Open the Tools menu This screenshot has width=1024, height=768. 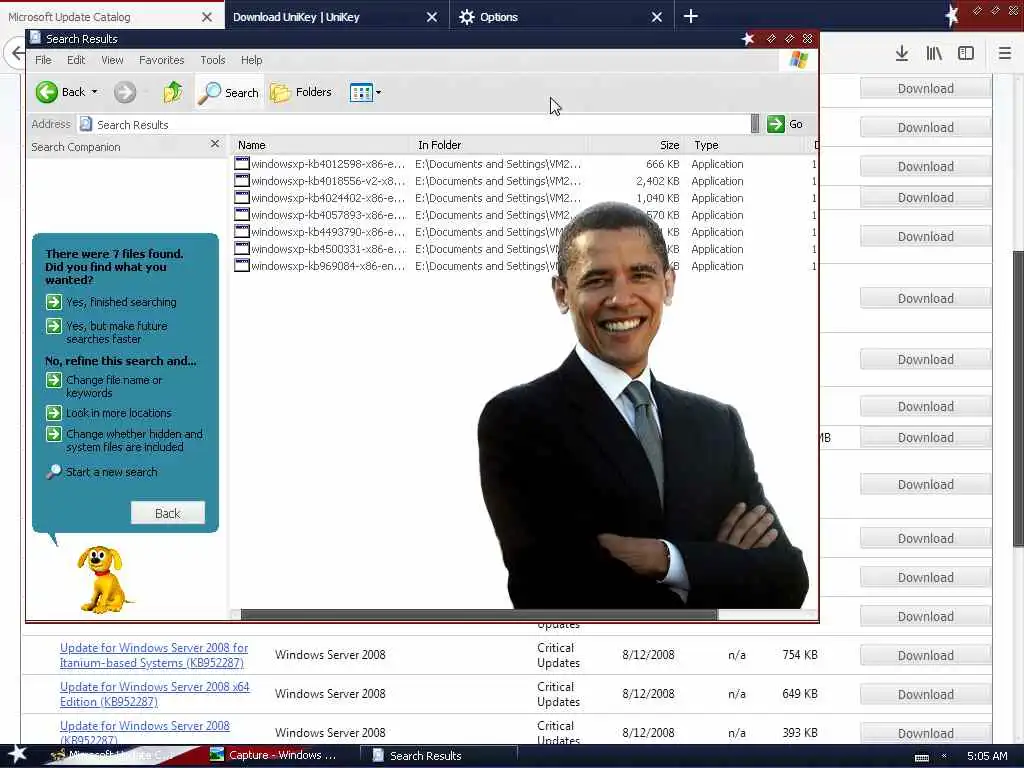[212, 60]
